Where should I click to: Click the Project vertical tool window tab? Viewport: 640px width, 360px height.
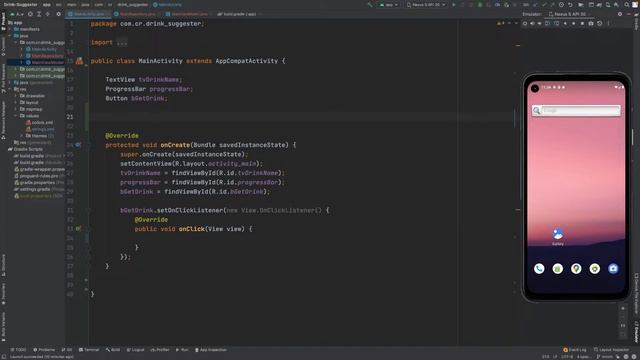coord(3,22)
